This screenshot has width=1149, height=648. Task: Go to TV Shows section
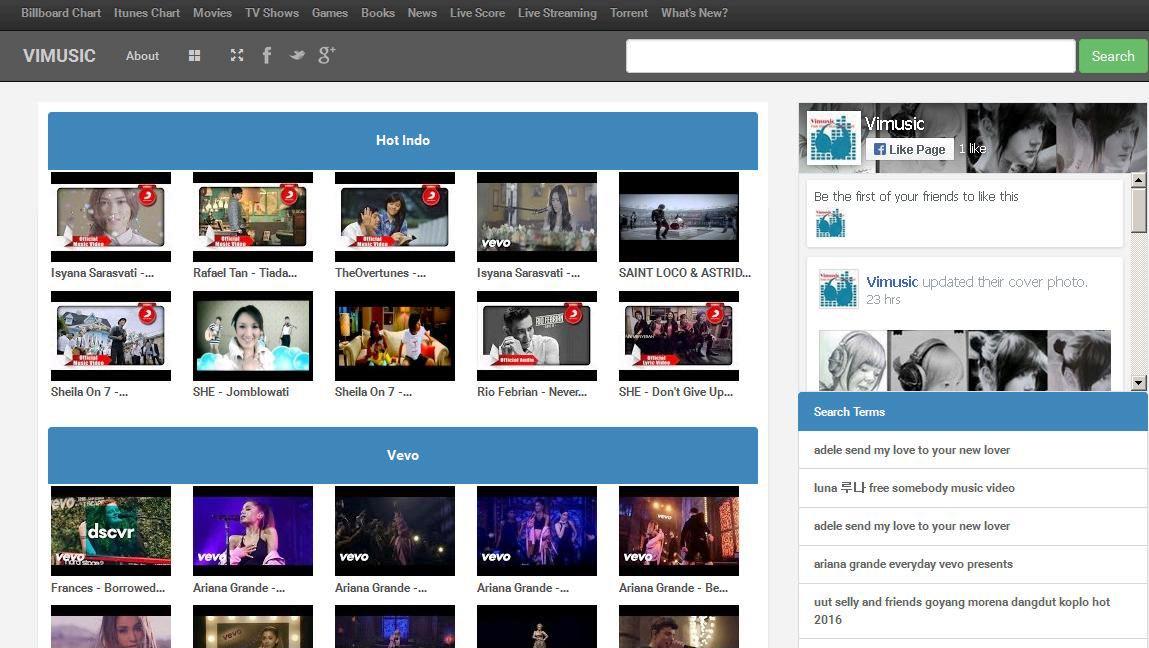272,13
